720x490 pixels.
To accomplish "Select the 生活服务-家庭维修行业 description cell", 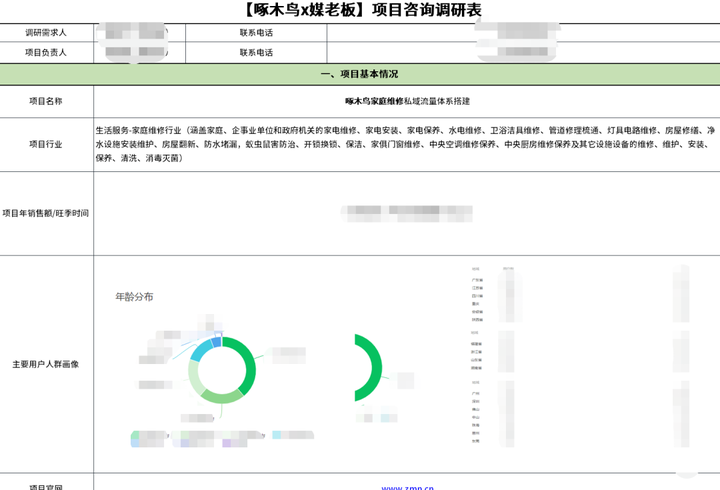I will [407, 145].
